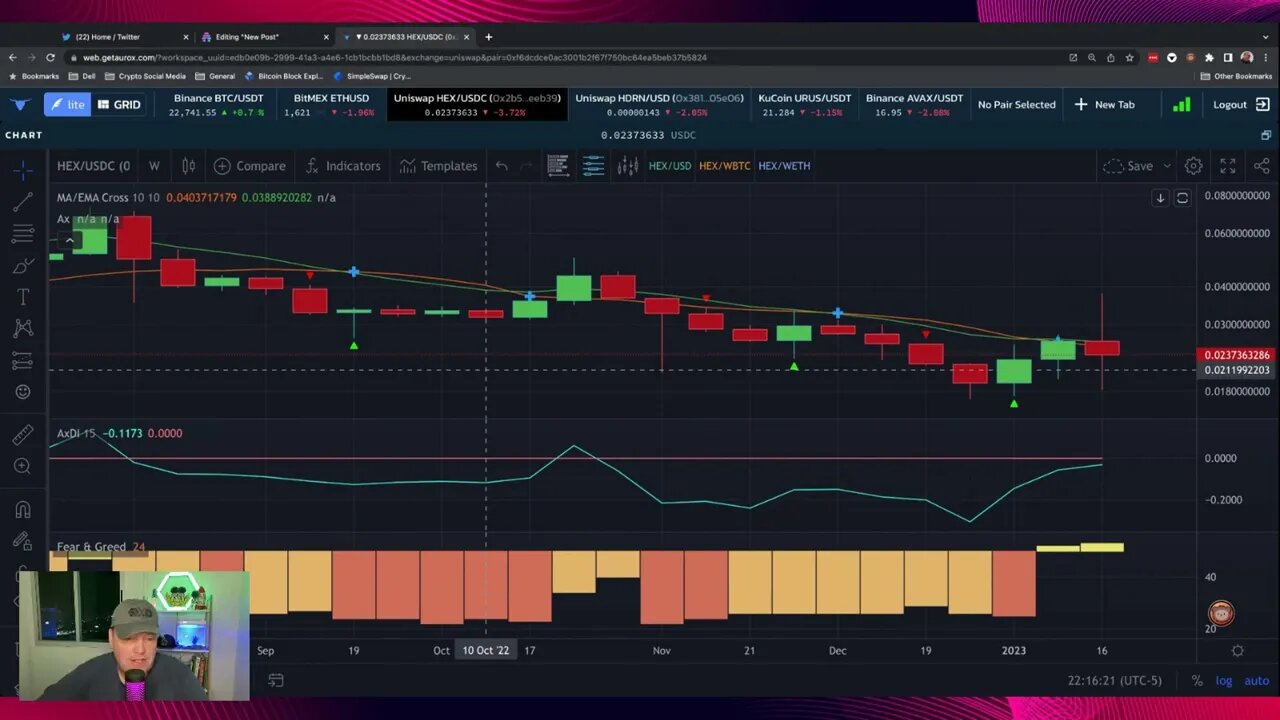Open the Binance BTC/USDT tab

pyautogui.click(x=218, y=105)
